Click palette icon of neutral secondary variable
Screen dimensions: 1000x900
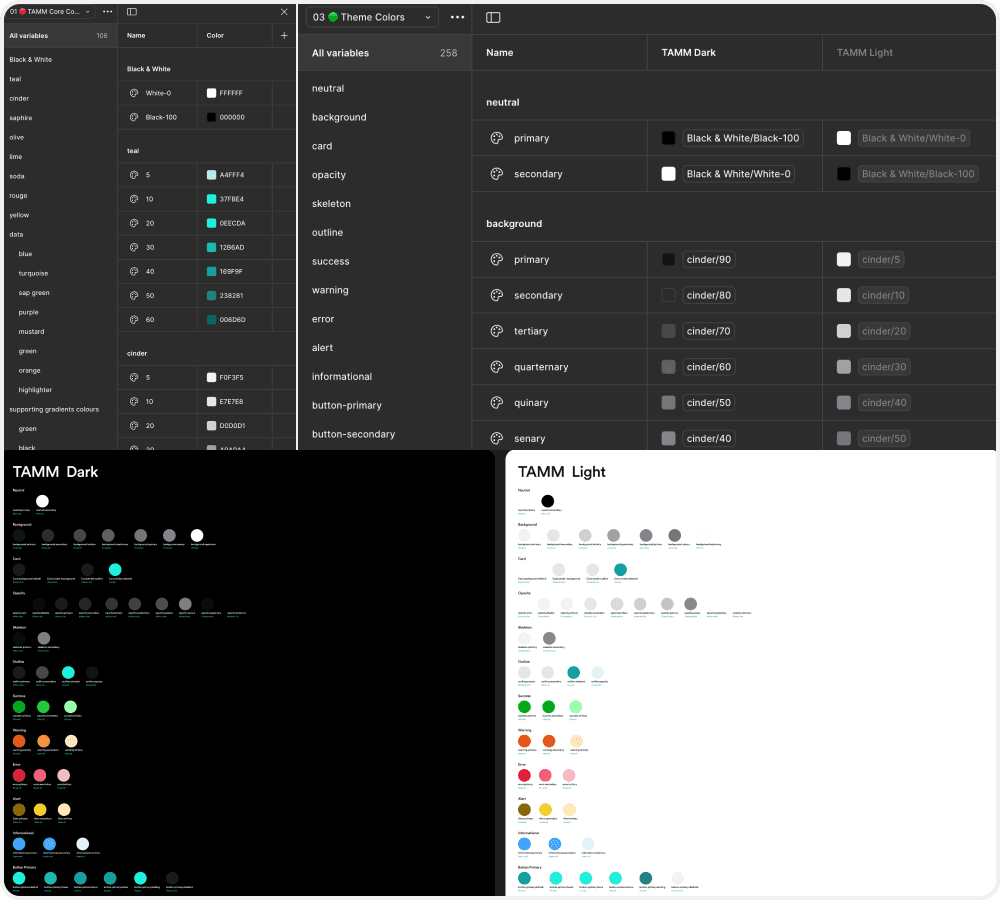(x=497, y=173)
